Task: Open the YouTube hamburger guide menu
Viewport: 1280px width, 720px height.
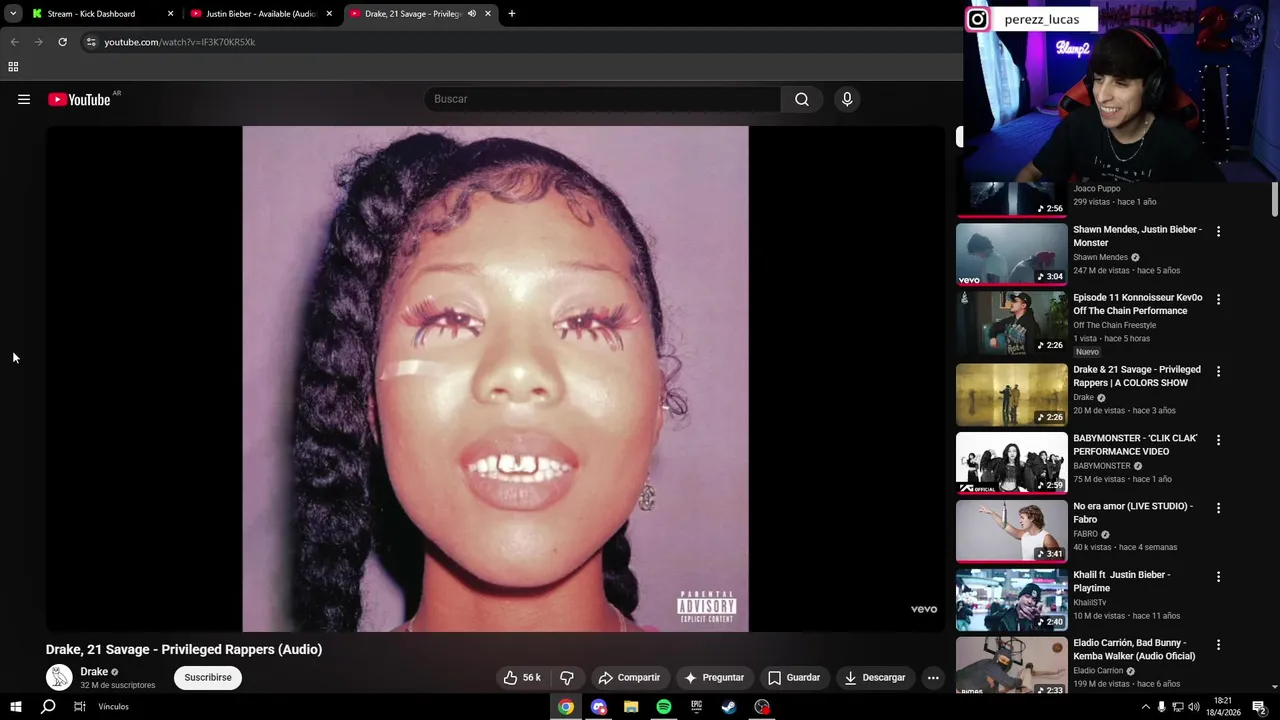Action: (24, 99)
